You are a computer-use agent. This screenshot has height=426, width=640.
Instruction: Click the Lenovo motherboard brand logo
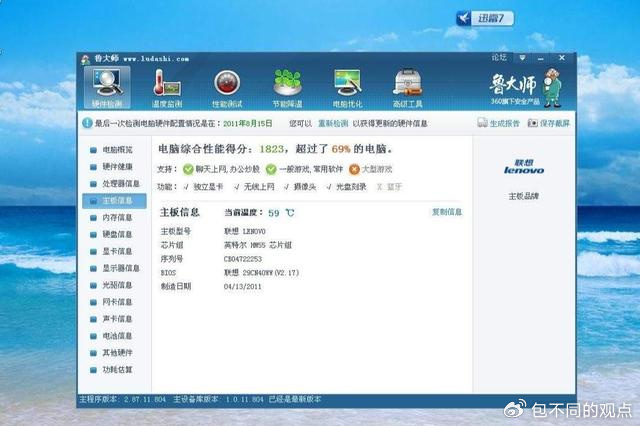pyautogui.click(x=524, y=167)
